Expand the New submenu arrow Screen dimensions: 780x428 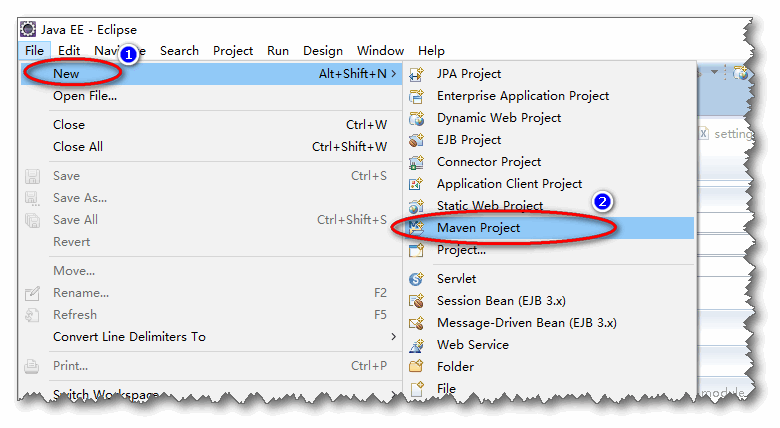pos(393,74)
